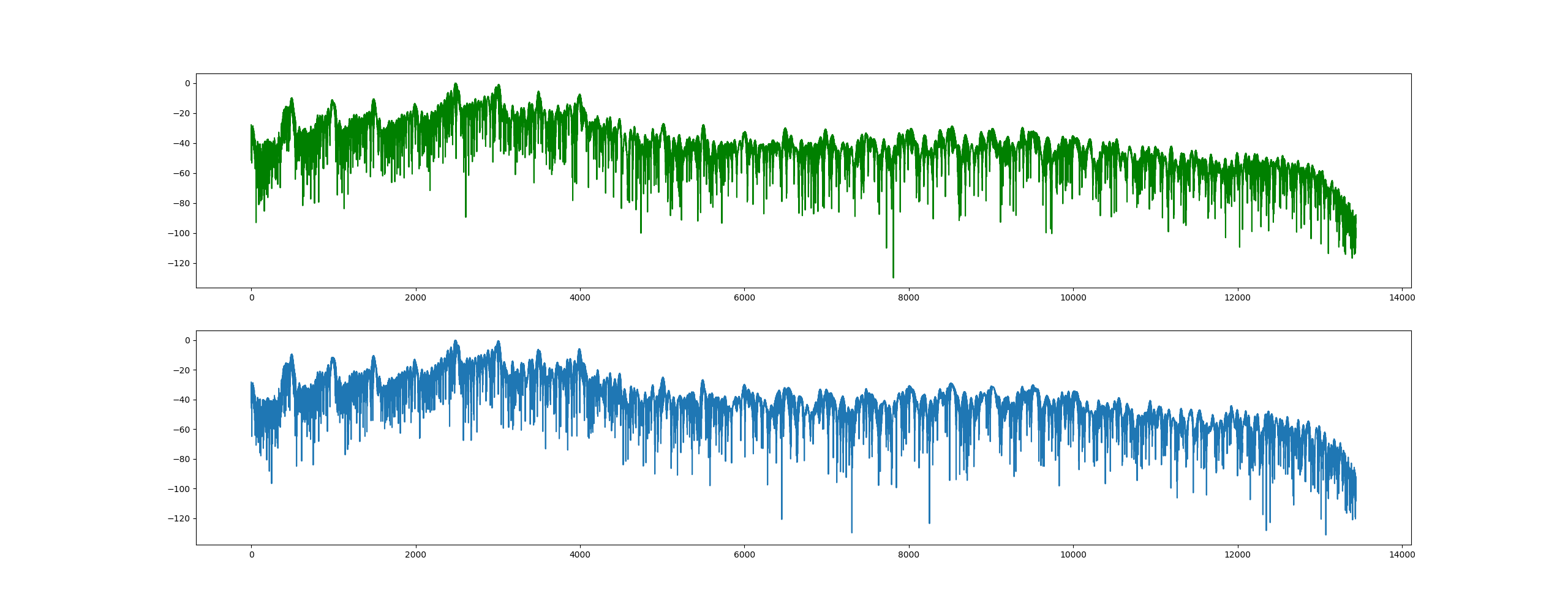Click the blue spectrum's highest peak near 2500

click(455, 341)
